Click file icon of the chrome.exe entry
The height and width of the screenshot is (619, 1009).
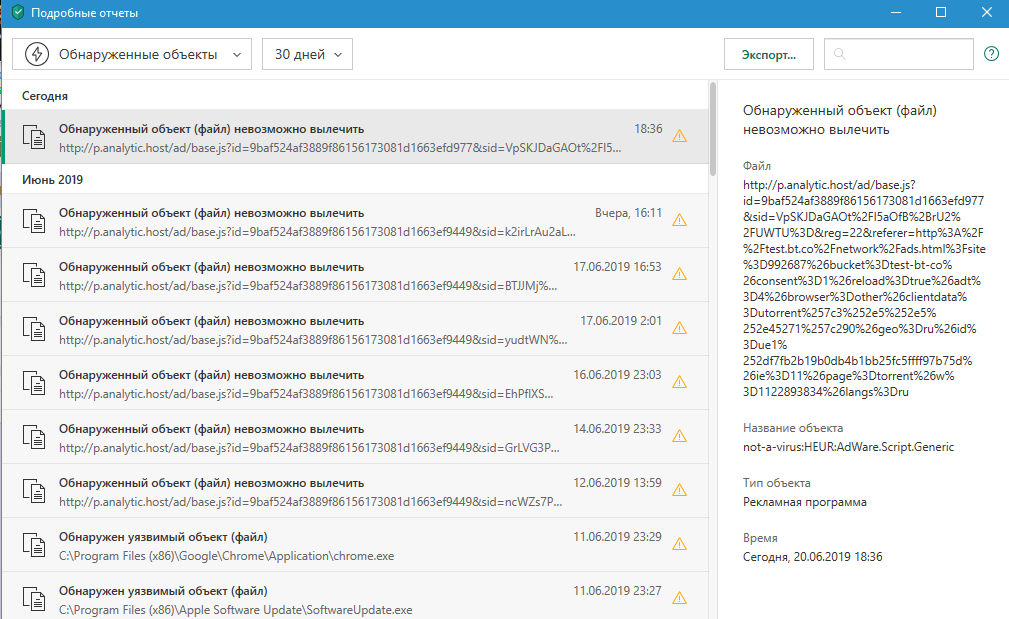[35, 544]
